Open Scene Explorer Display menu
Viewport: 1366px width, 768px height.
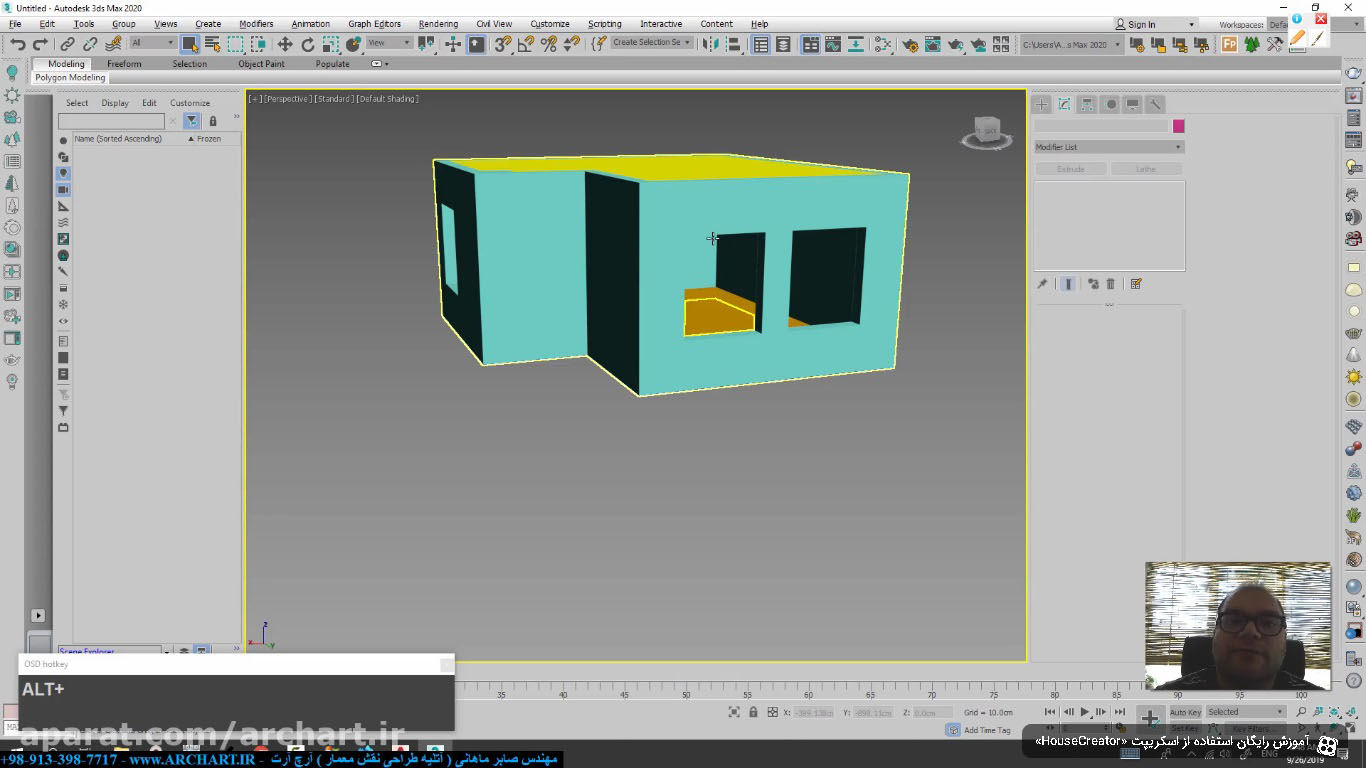tap(115, 103)
